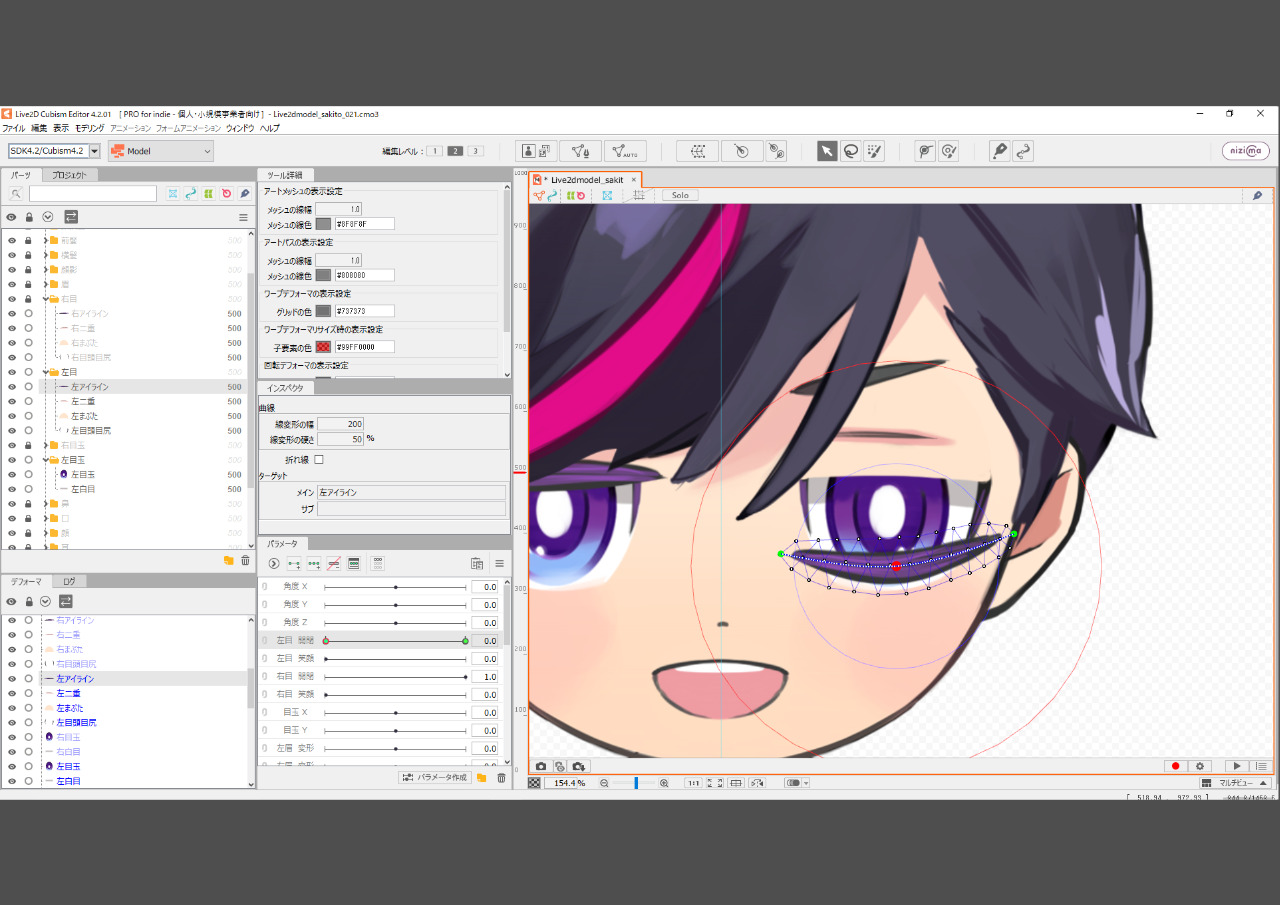Unlock the 右目 folder

(29, 299)
